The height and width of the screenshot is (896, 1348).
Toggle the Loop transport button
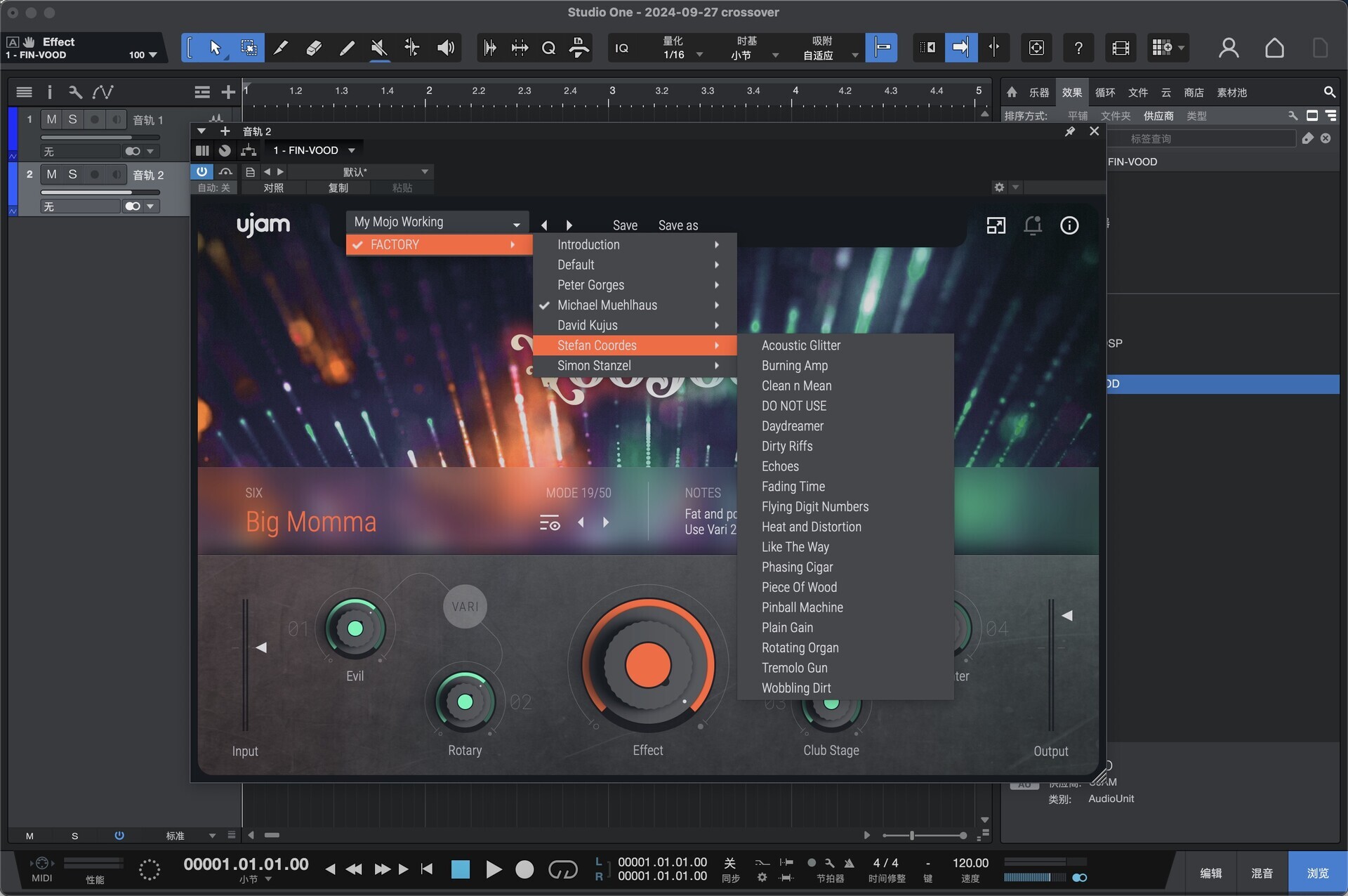tap(562, 869)
